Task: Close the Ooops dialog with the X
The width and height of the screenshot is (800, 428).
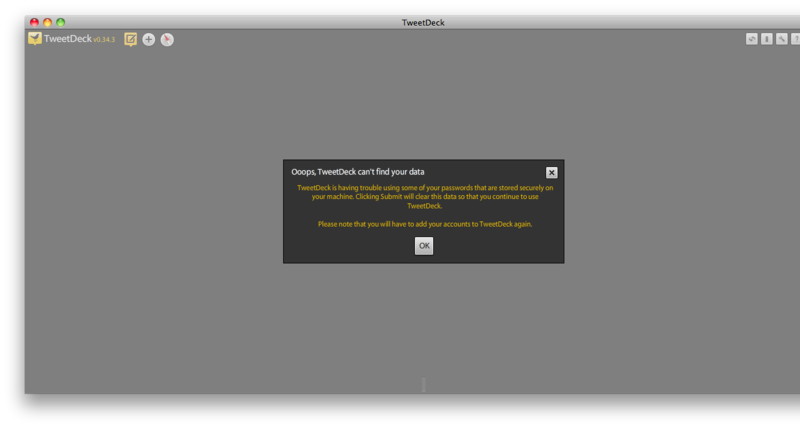Action: point(551,172)
